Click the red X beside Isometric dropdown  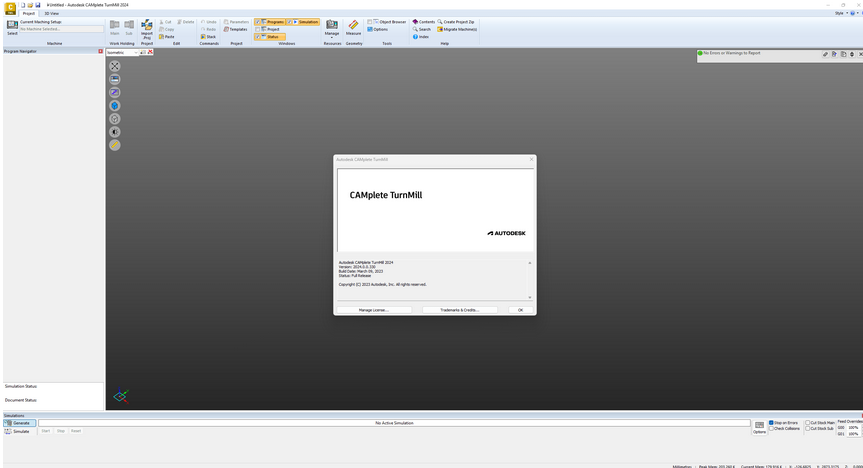pyautogui.click(x=150, y=52)
